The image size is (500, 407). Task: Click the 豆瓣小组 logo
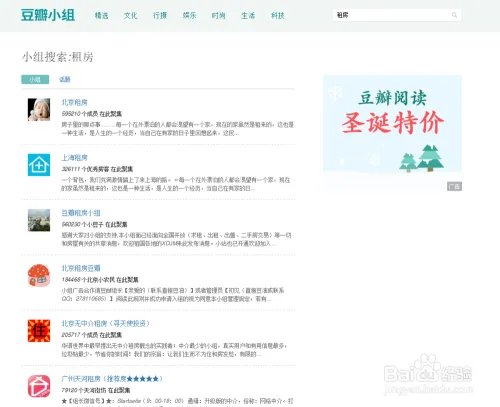click(x=48, y=15)
